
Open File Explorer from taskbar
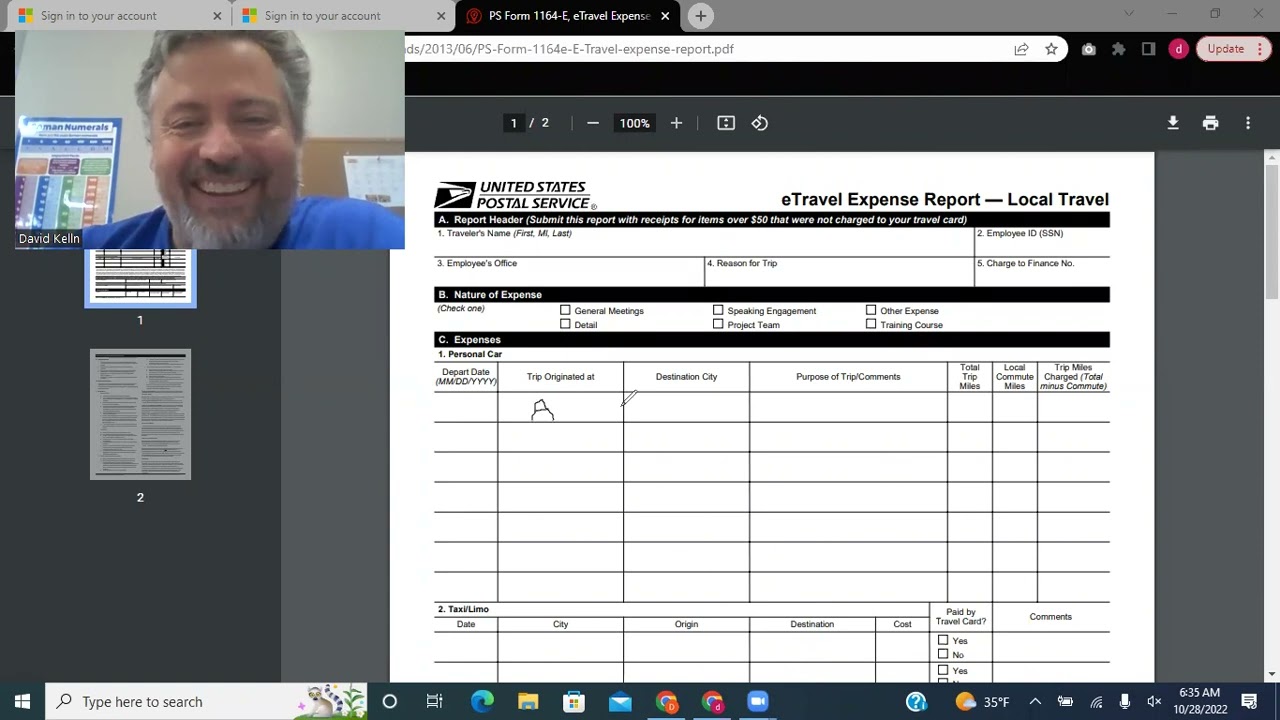click(528, 702)
